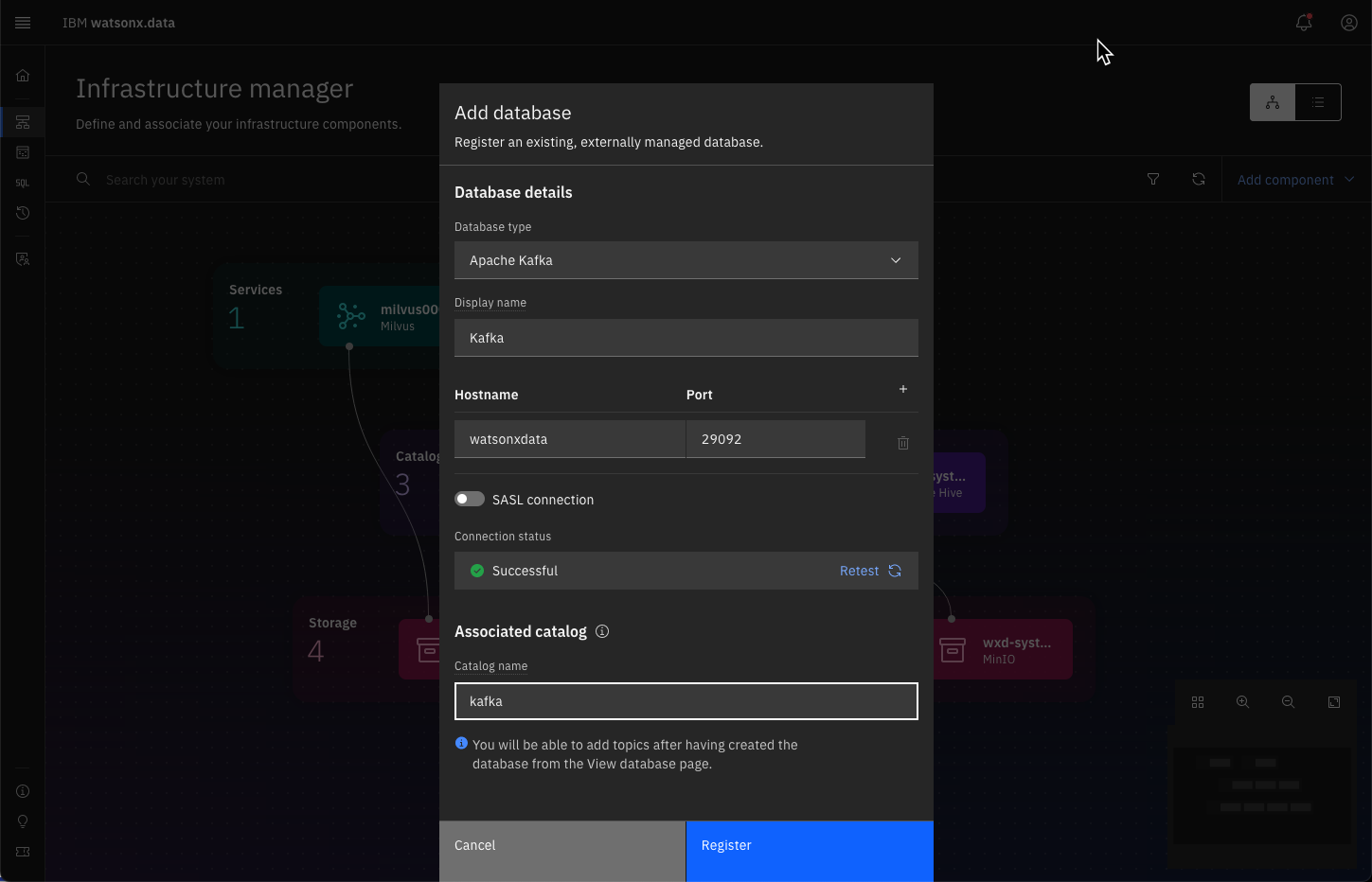Open Access control sidebar icon
The height and width of the screenshot is (882, 1372).
[x=23, y=258]
